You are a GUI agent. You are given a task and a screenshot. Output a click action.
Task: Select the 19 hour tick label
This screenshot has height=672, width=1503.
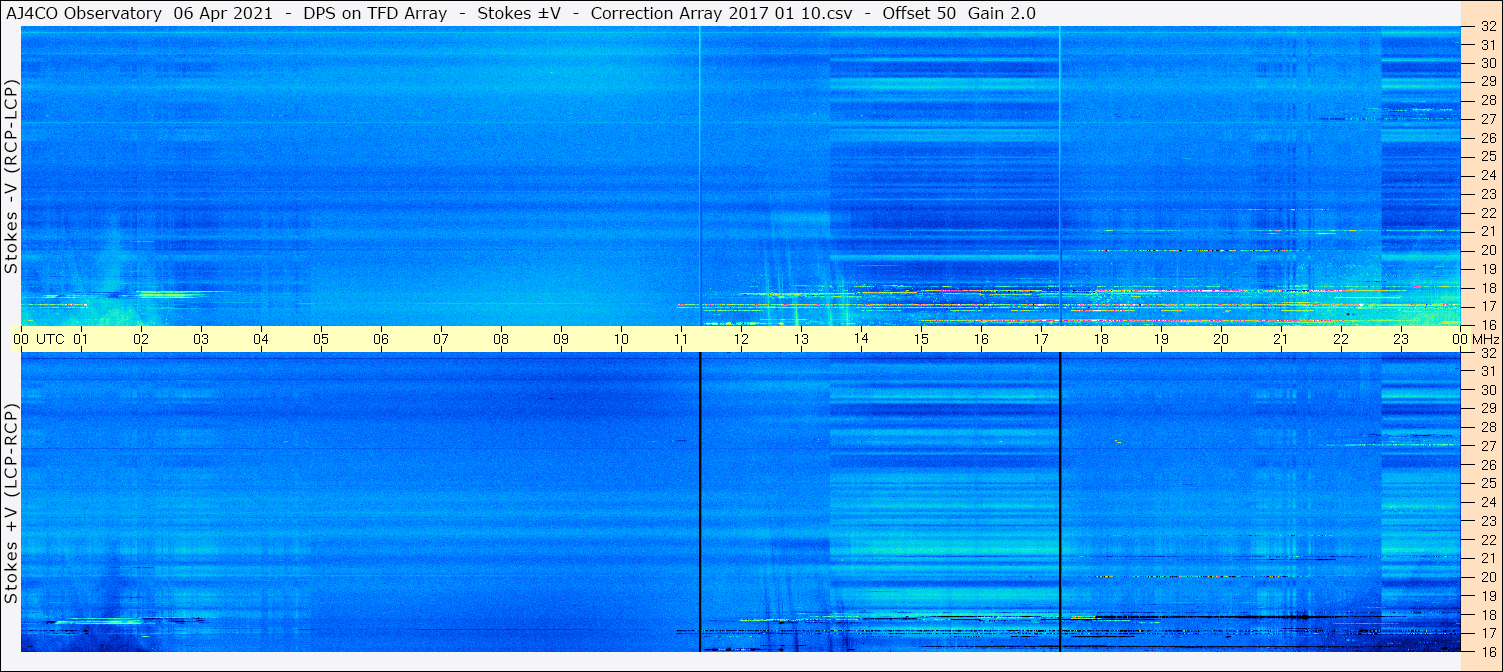pyautogui.click(x=1161, y=339)
